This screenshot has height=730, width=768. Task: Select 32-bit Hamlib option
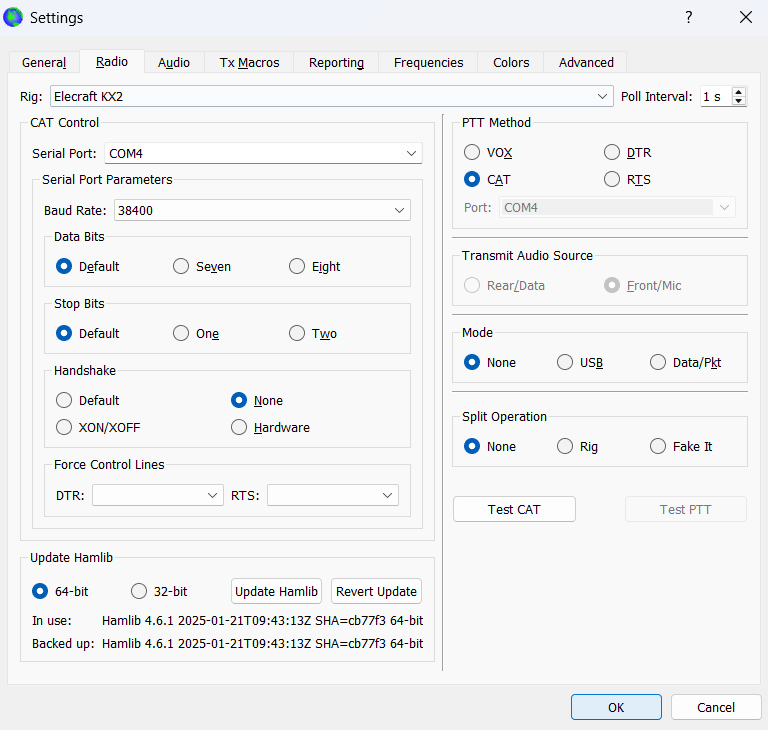tap(139, 591)
